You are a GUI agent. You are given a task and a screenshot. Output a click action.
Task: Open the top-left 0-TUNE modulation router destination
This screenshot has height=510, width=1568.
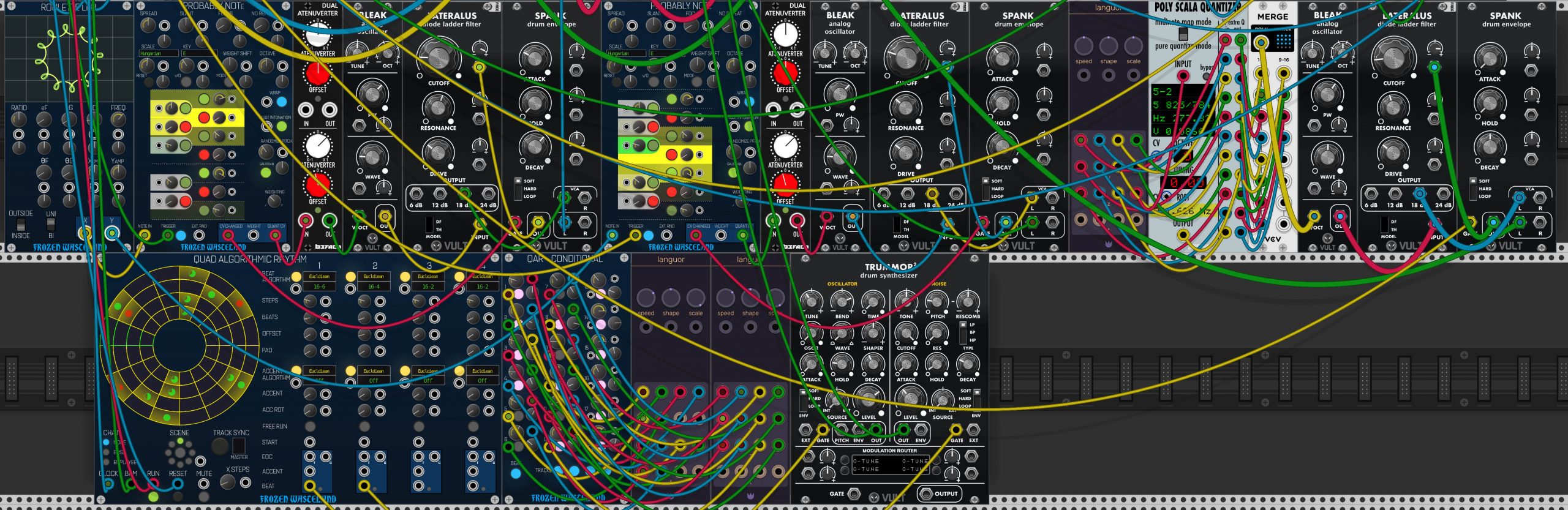coord(865,462)
